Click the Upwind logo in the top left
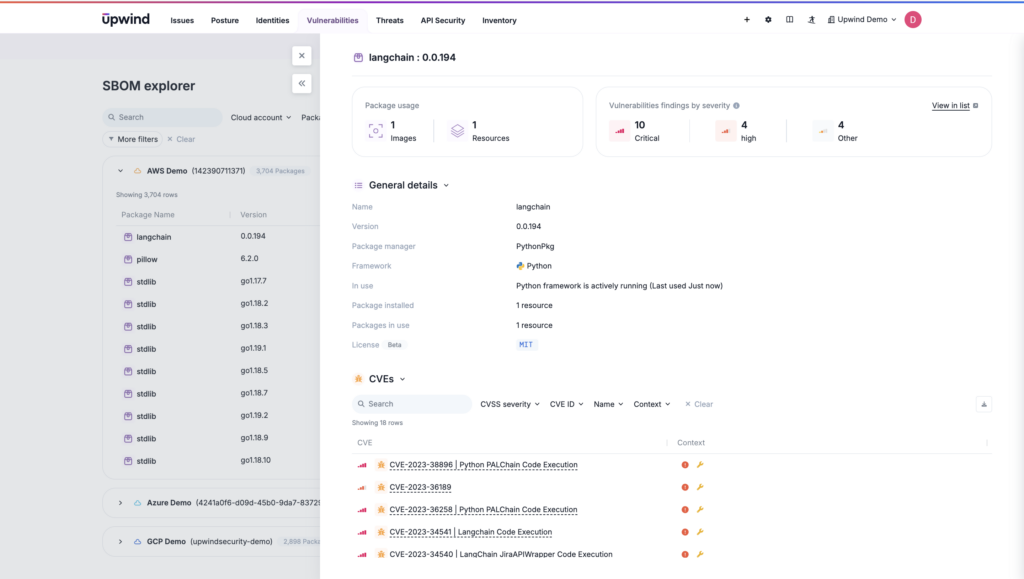Screen dimensions: 1024x579 click(124, 18)
